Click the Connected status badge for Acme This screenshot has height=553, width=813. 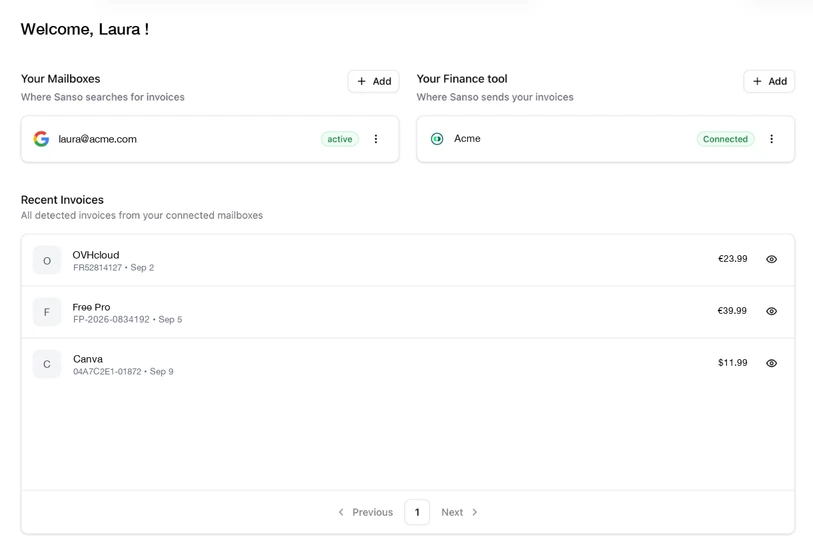tap(725, 139)
